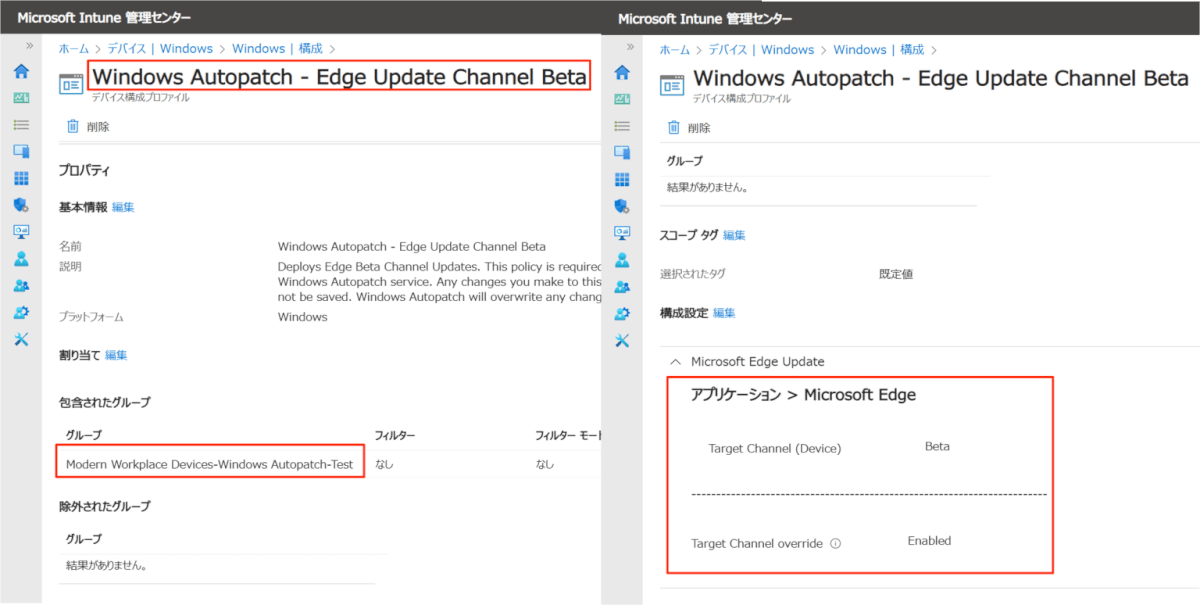Click info icon beside Target Channel override
This screenshot has height=605, width=1200.
(836, 544)
